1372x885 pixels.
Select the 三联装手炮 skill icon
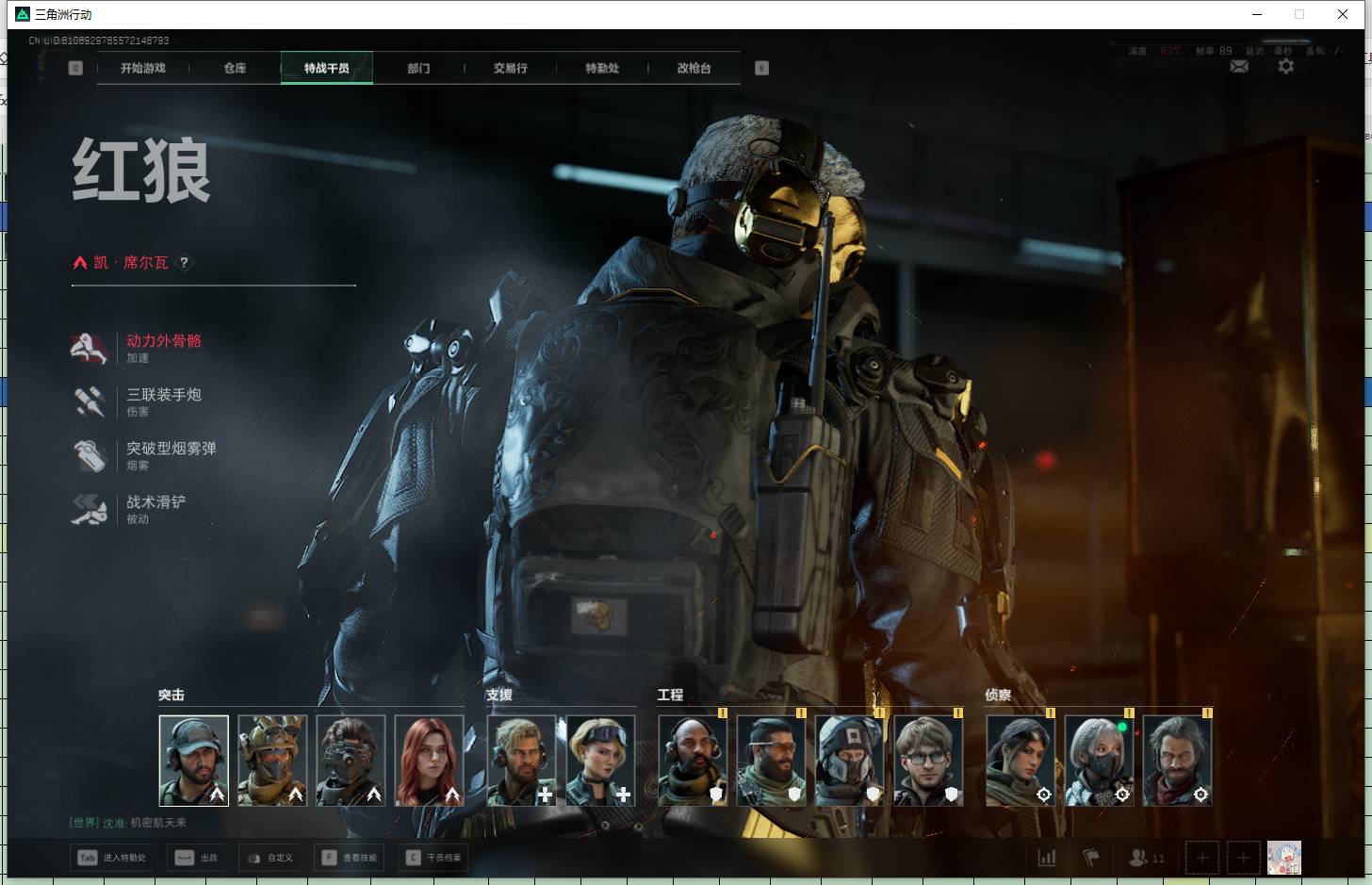point(90,402)
